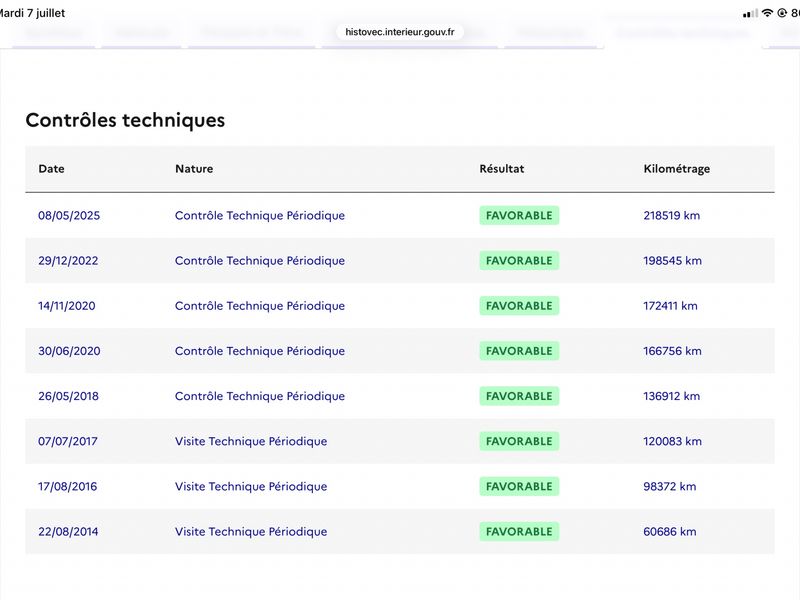Click Contrôle Technique Périodique on 30/06/2020 row

[260, 351]
